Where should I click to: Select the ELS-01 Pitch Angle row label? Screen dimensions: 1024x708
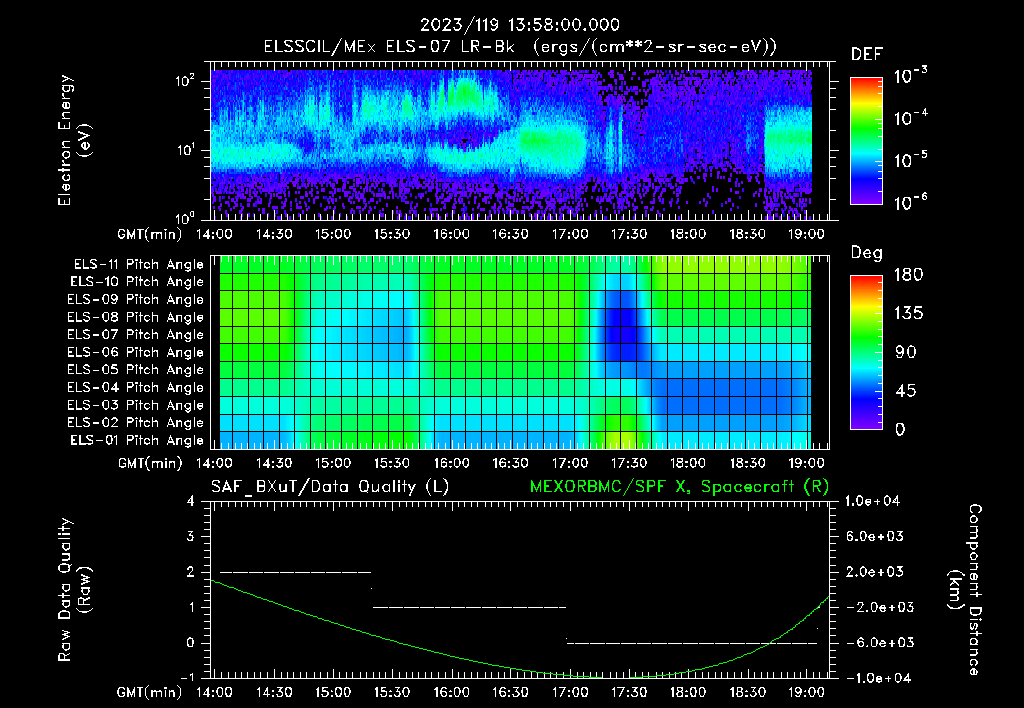click(137, 440)
